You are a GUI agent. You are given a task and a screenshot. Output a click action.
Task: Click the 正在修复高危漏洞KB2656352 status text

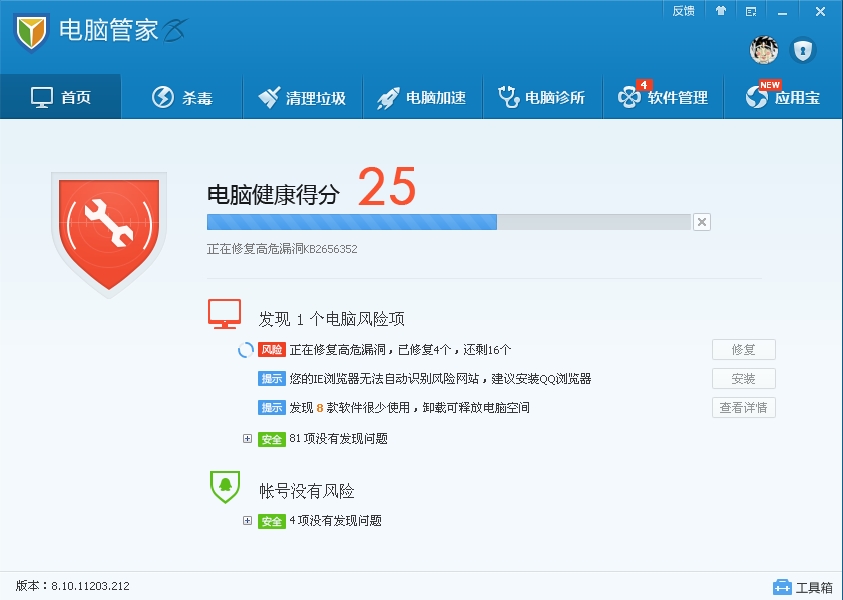pos(282,249)
